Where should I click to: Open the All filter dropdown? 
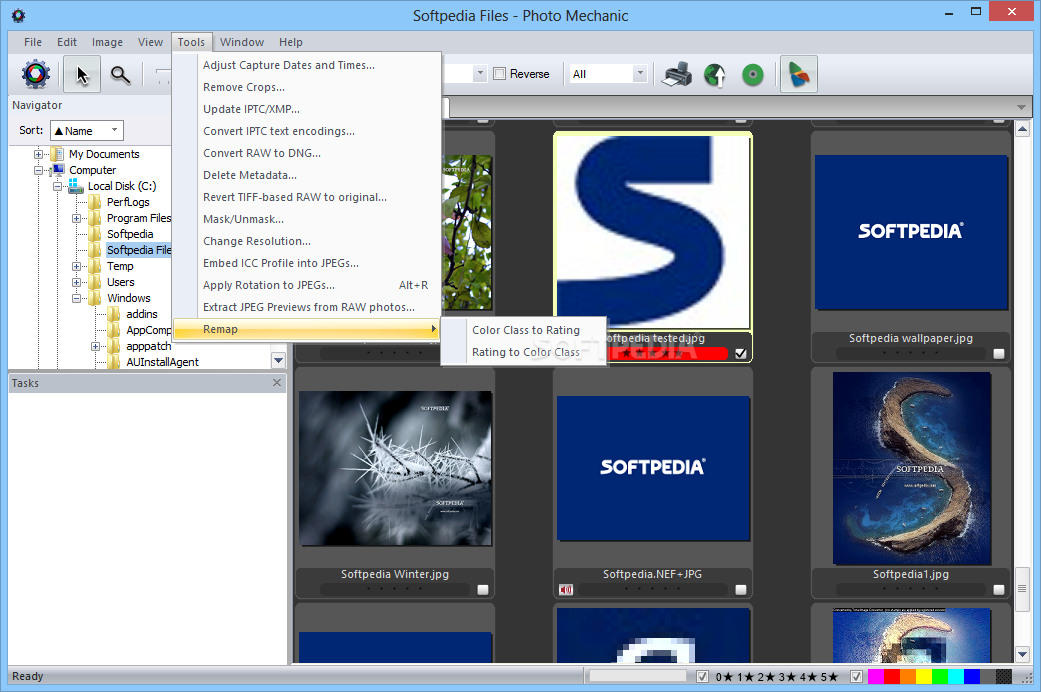pos(639,73)
